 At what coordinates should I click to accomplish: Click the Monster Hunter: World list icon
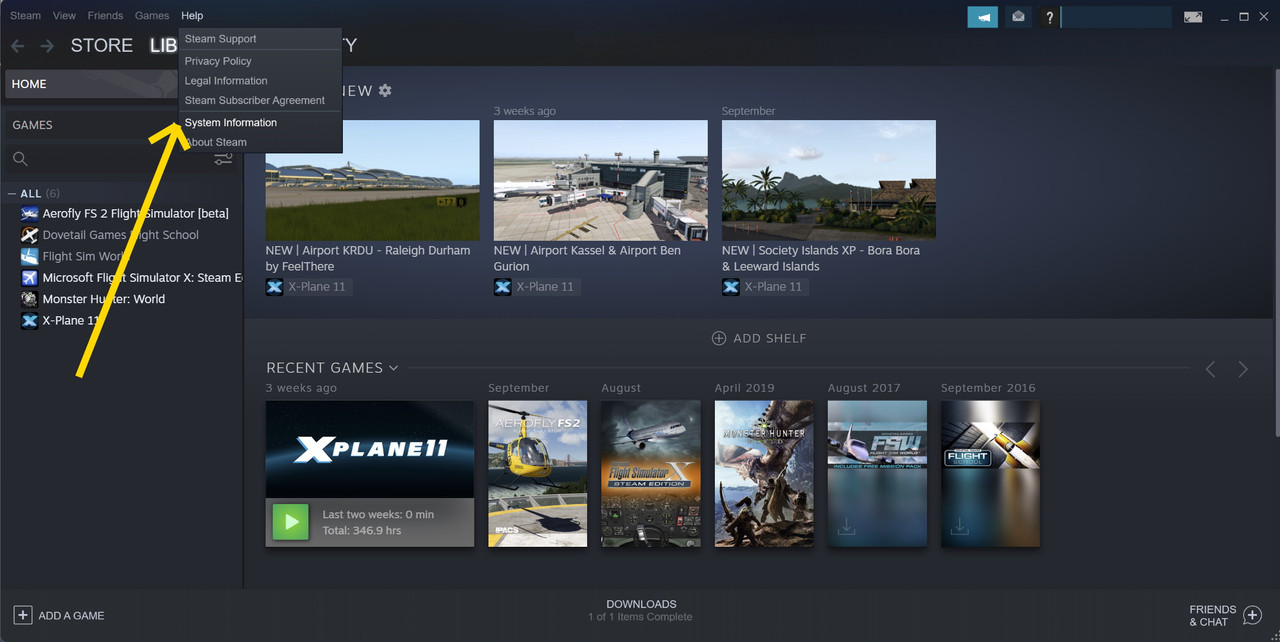point(29,299)
